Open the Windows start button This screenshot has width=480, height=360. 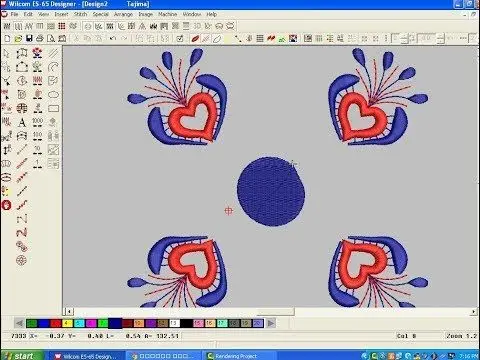(x=22, y=356)
